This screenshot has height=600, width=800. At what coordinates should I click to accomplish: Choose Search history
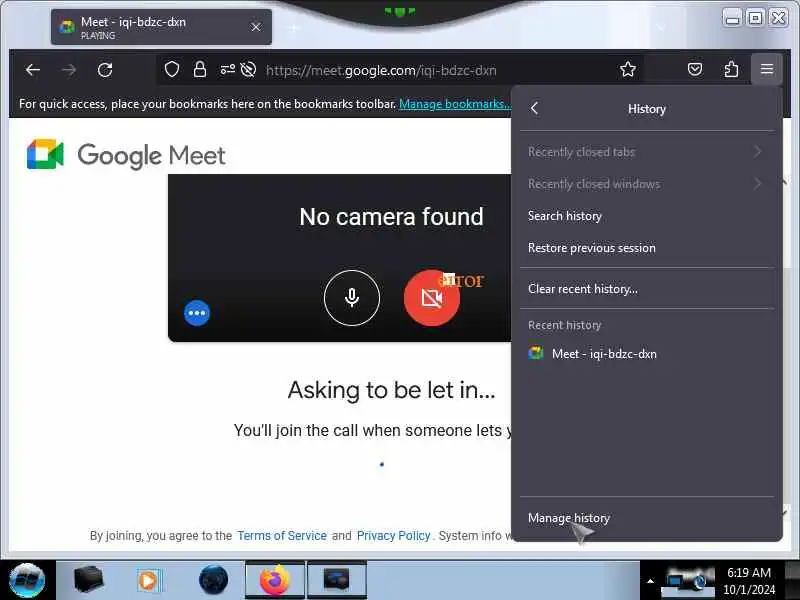tap(646, 216)
